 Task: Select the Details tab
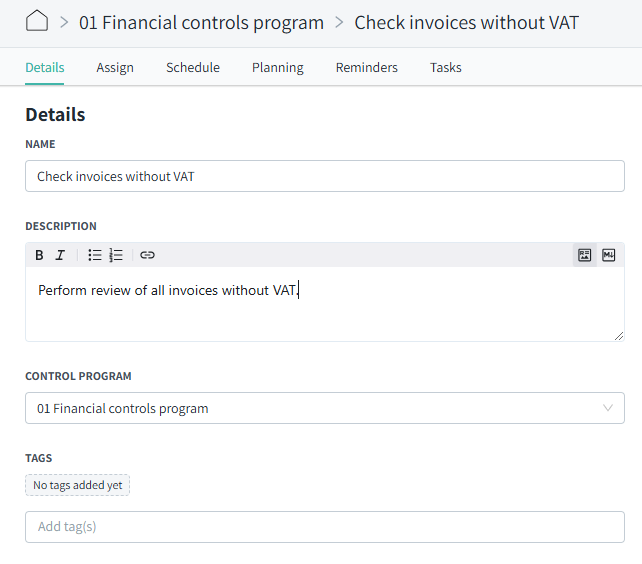click(45, 68)
